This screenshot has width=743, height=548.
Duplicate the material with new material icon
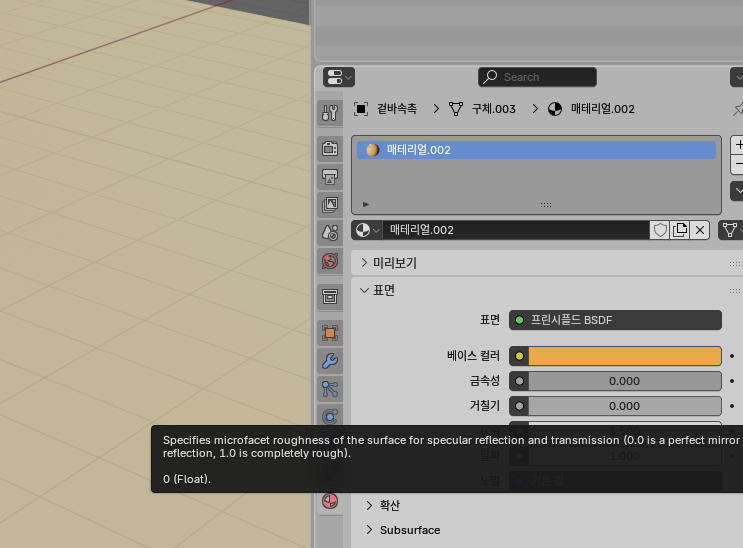pyautogui.click(x=680, y=230)
